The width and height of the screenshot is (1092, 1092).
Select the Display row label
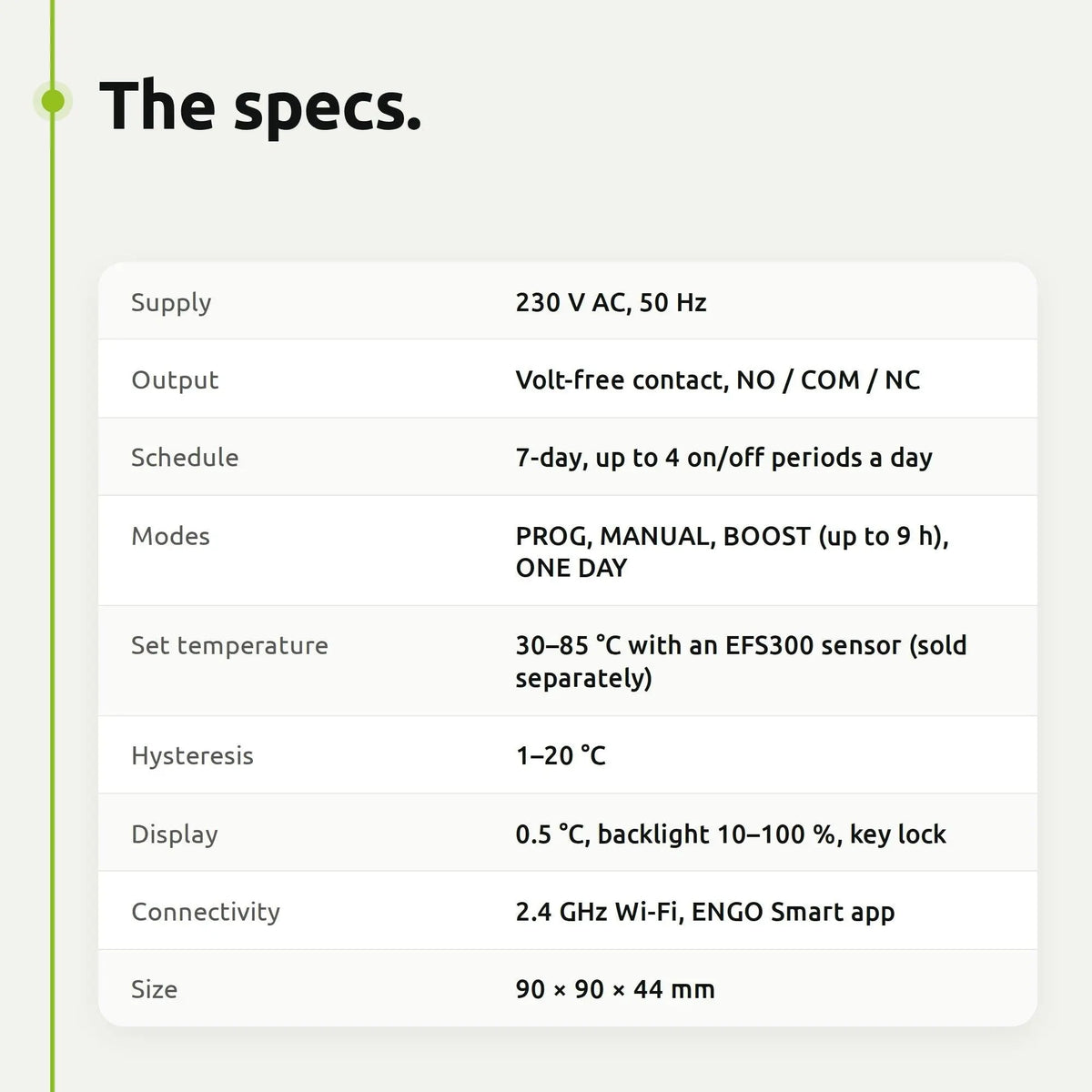(175, 834)
